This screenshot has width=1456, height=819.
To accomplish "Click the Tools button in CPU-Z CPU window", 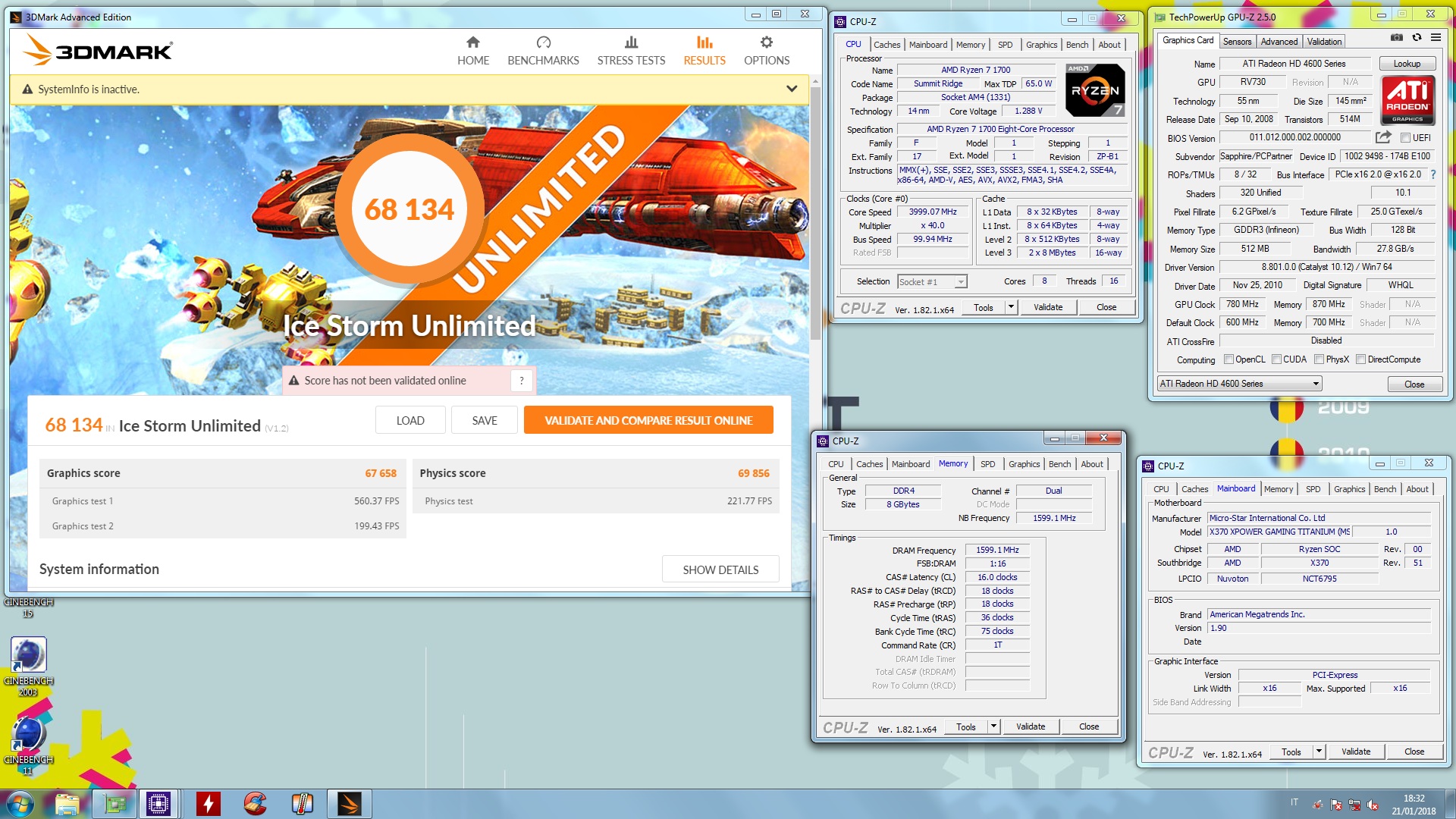I will [984, 307].
